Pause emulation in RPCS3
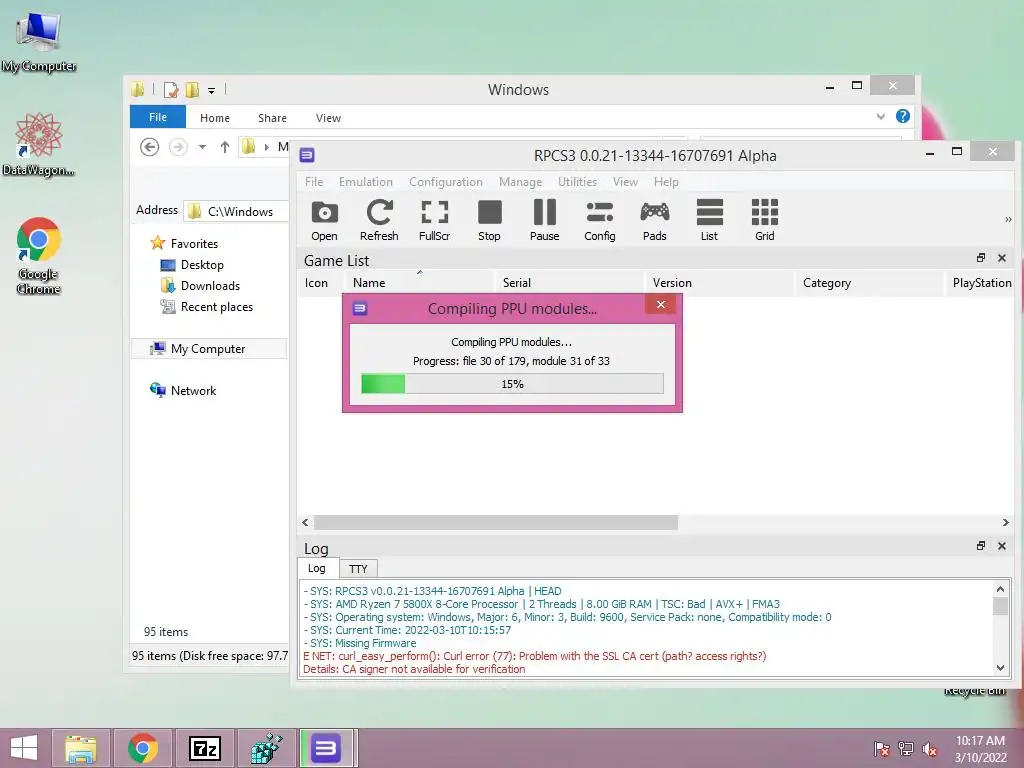 544,221
